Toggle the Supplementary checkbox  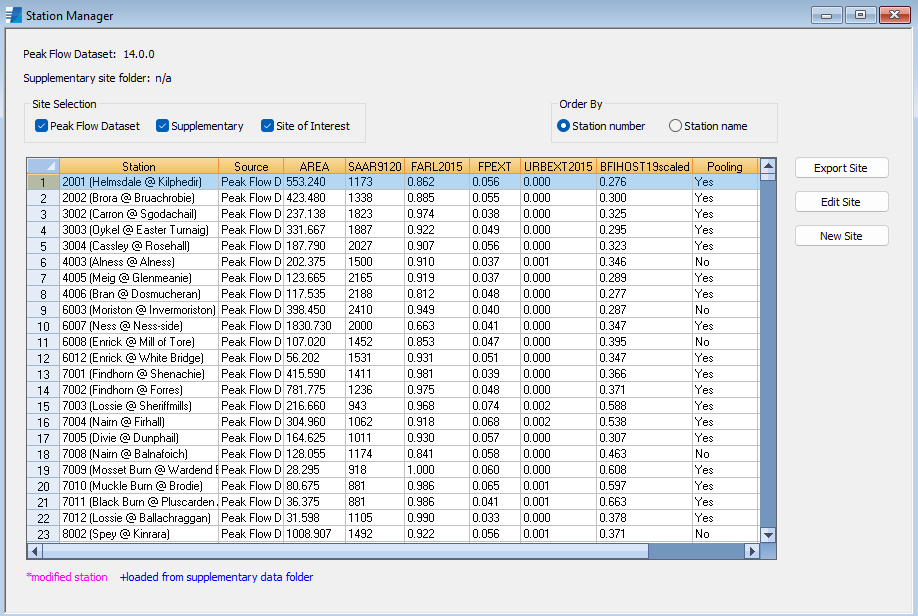(162, 126)
